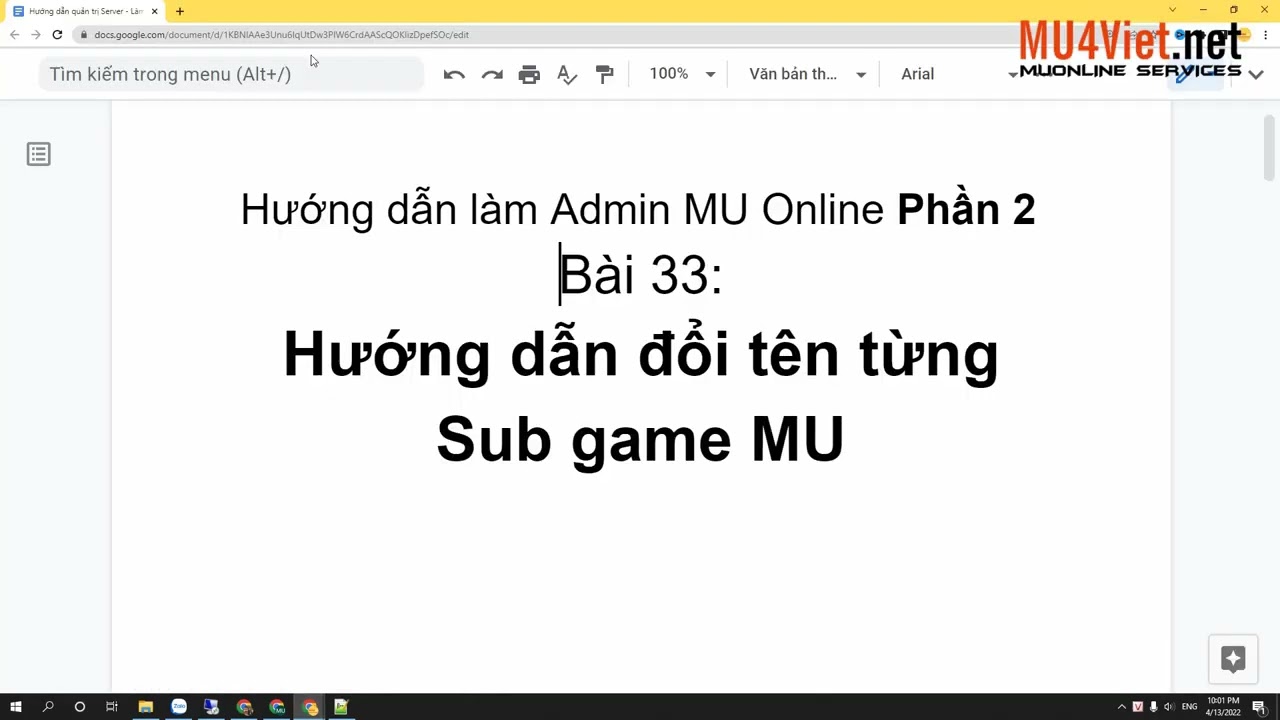Open File Explorer from the taskbar

tap(145, 707)
